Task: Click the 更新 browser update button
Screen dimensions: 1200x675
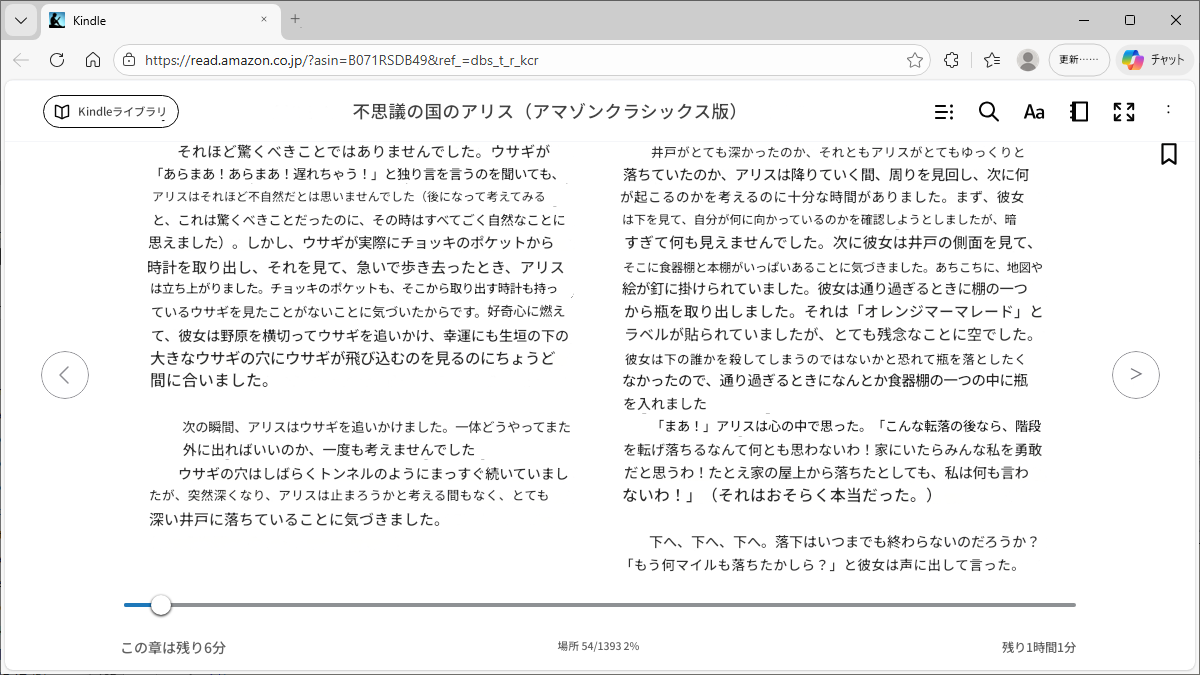Action: [1078, 60]
